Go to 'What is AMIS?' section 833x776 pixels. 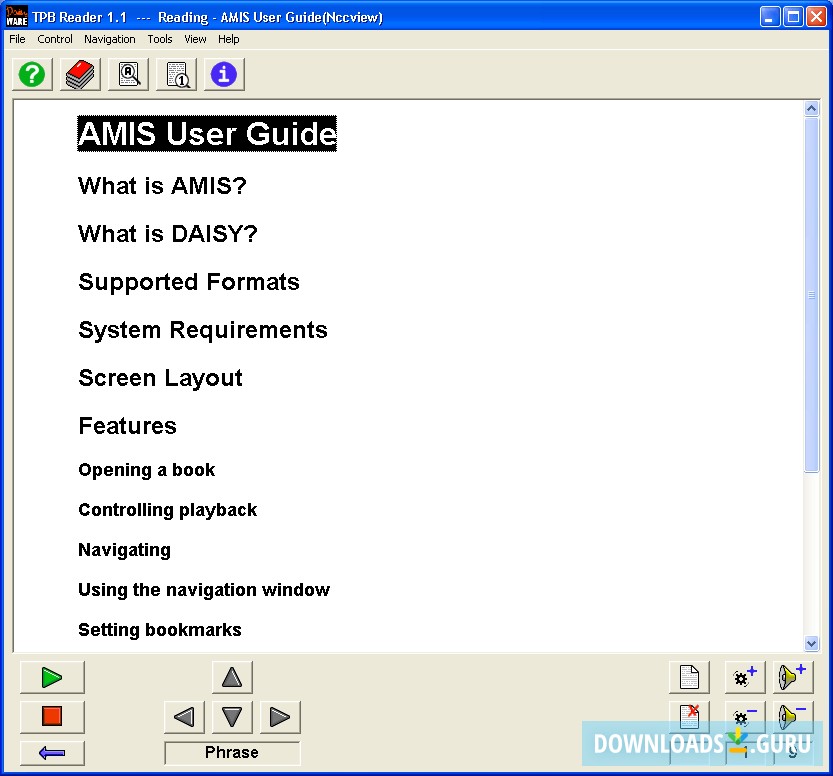click(163, 186)
